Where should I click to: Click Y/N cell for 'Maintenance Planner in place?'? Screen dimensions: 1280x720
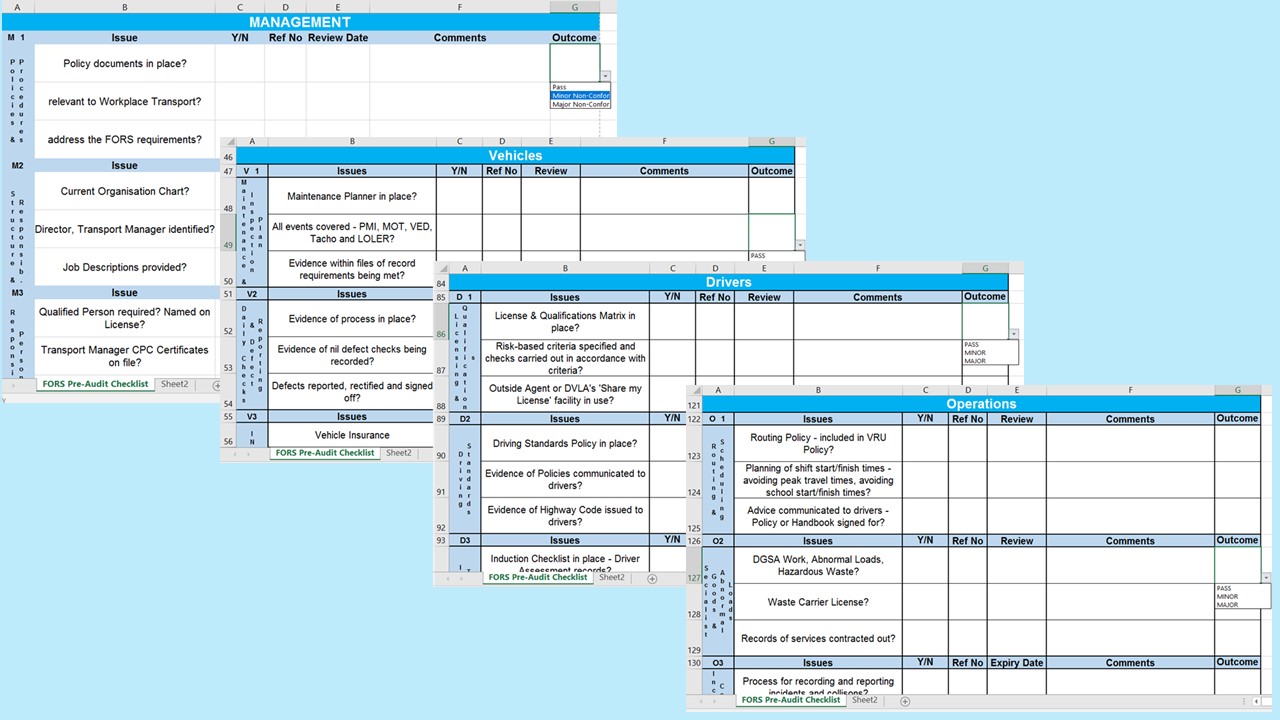[x=459, y=196]
